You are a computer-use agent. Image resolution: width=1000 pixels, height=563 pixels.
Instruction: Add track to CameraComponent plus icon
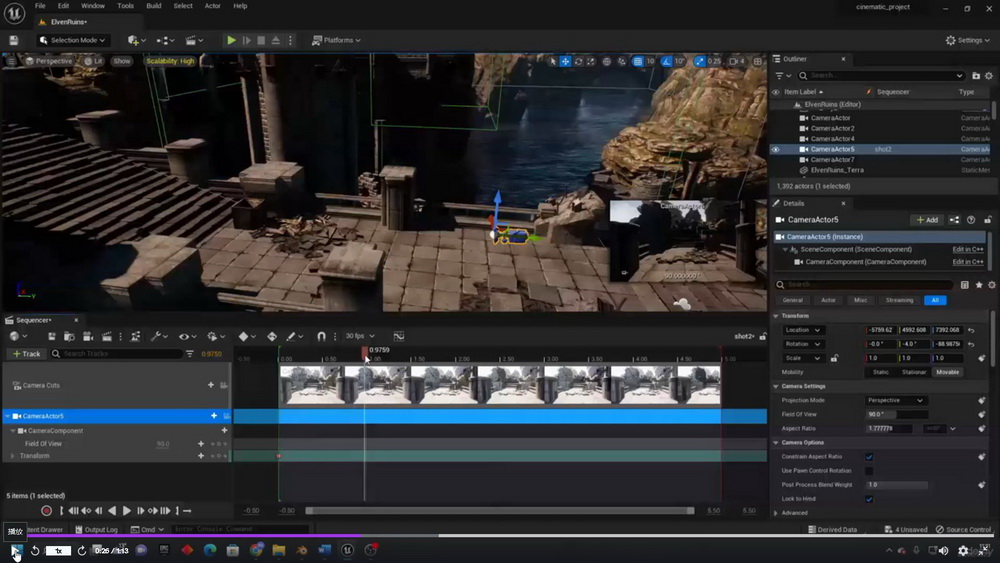[x=224, y=430]
